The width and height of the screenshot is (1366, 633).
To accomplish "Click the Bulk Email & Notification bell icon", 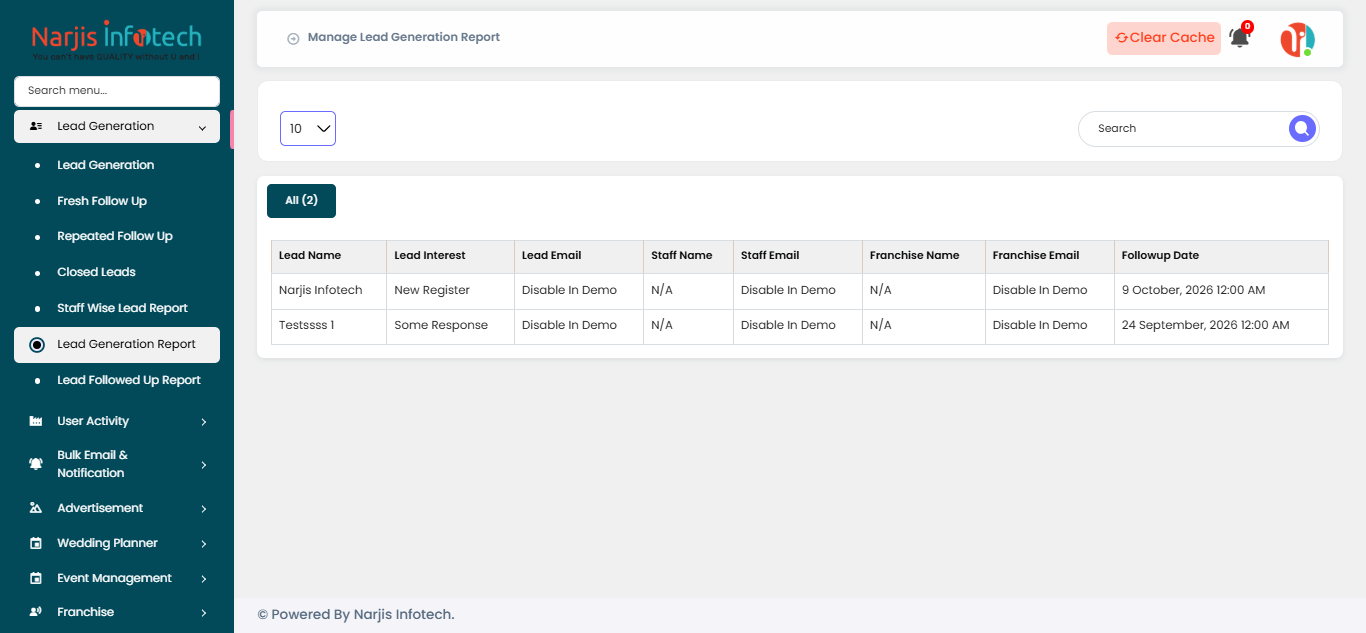I will tap(36, 464).
